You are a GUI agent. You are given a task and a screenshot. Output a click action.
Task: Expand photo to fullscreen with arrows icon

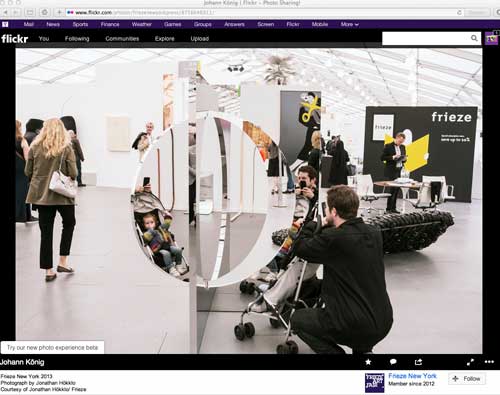470,362
